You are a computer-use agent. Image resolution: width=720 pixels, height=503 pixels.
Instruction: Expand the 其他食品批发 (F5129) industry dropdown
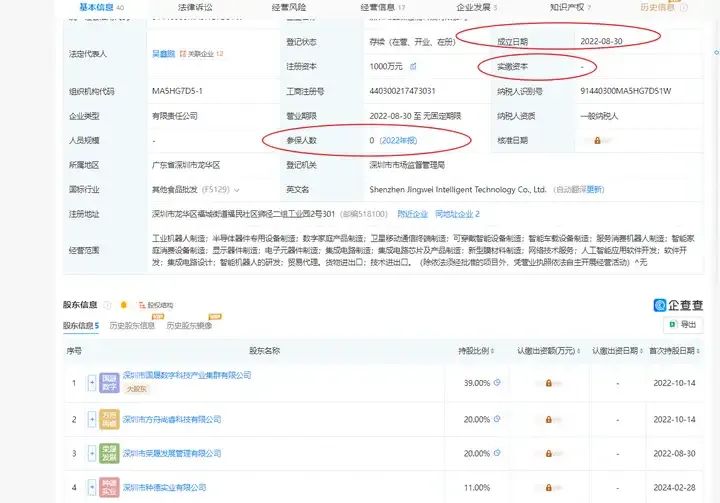[237, 189]
